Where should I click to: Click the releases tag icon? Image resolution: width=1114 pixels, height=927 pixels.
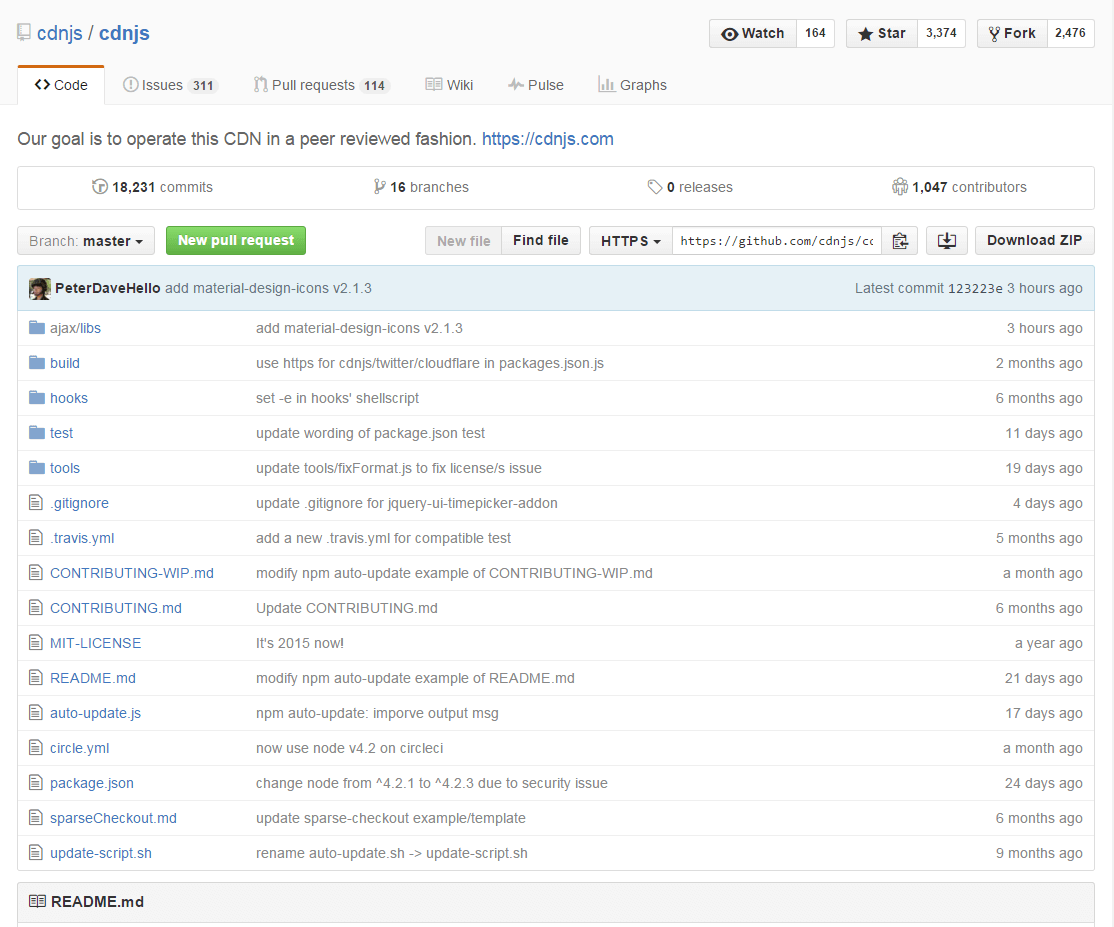pos(654,187)
